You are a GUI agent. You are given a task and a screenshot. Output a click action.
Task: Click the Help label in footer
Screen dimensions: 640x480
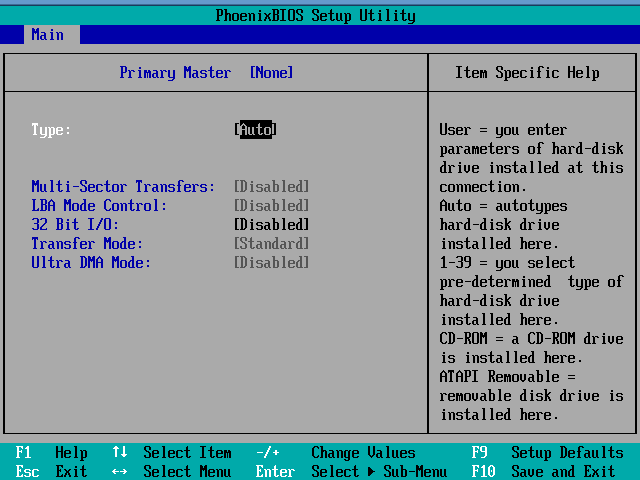(71, 453)
